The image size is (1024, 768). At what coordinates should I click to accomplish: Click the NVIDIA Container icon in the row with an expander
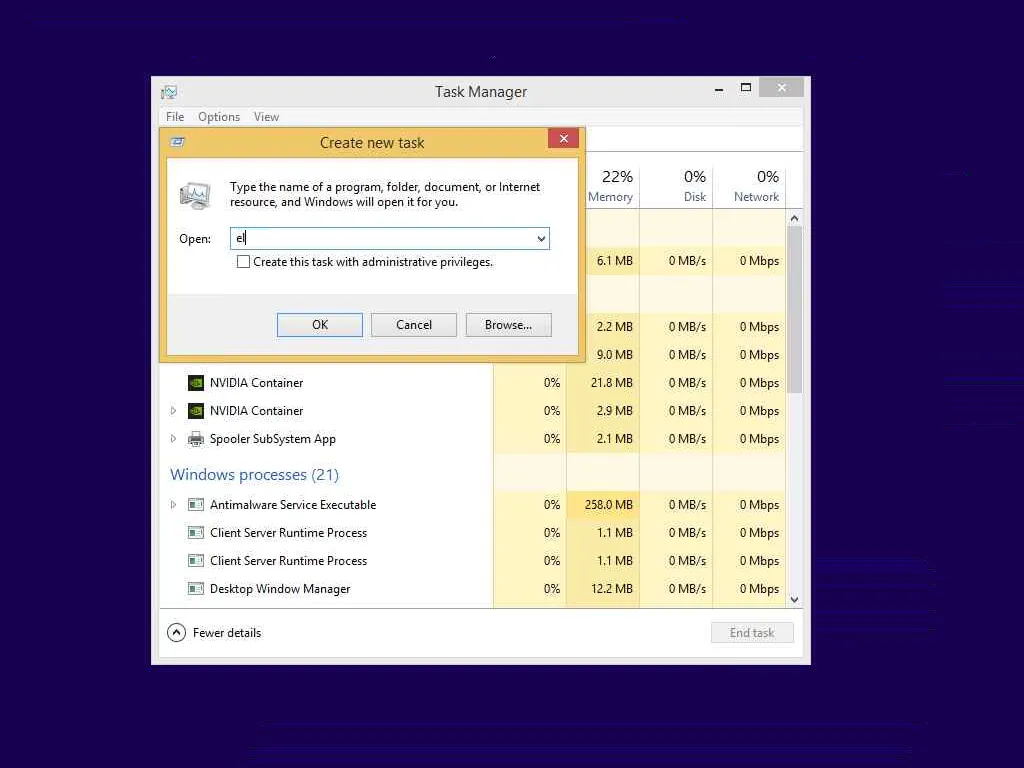196,411
